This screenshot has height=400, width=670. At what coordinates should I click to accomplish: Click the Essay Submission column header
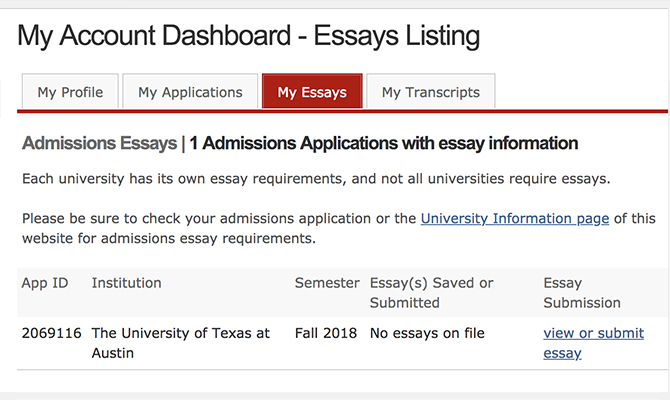(582, 292)
